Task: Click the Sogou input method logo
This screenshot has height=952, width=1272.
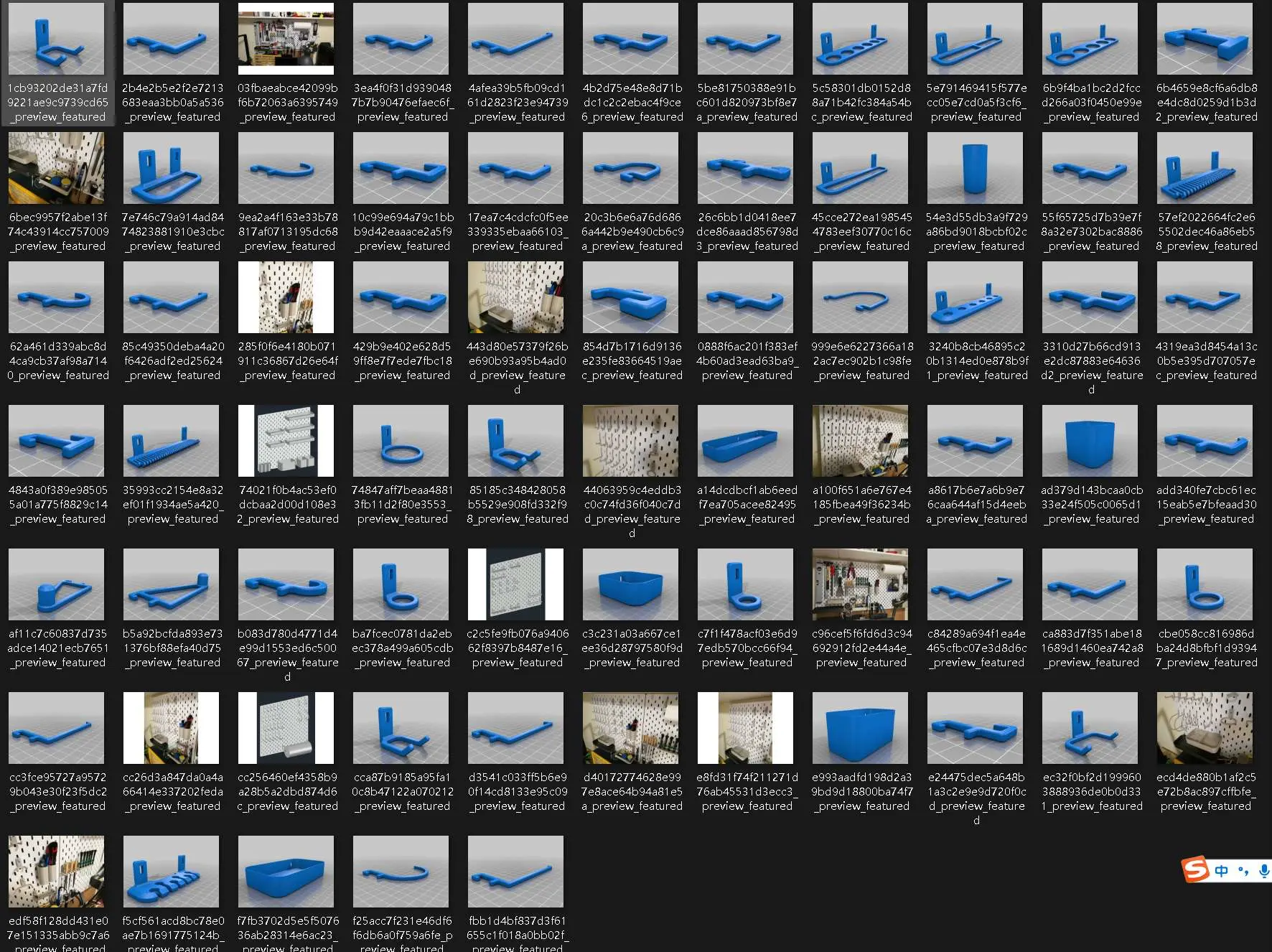Action: (x=1195, y=869)
